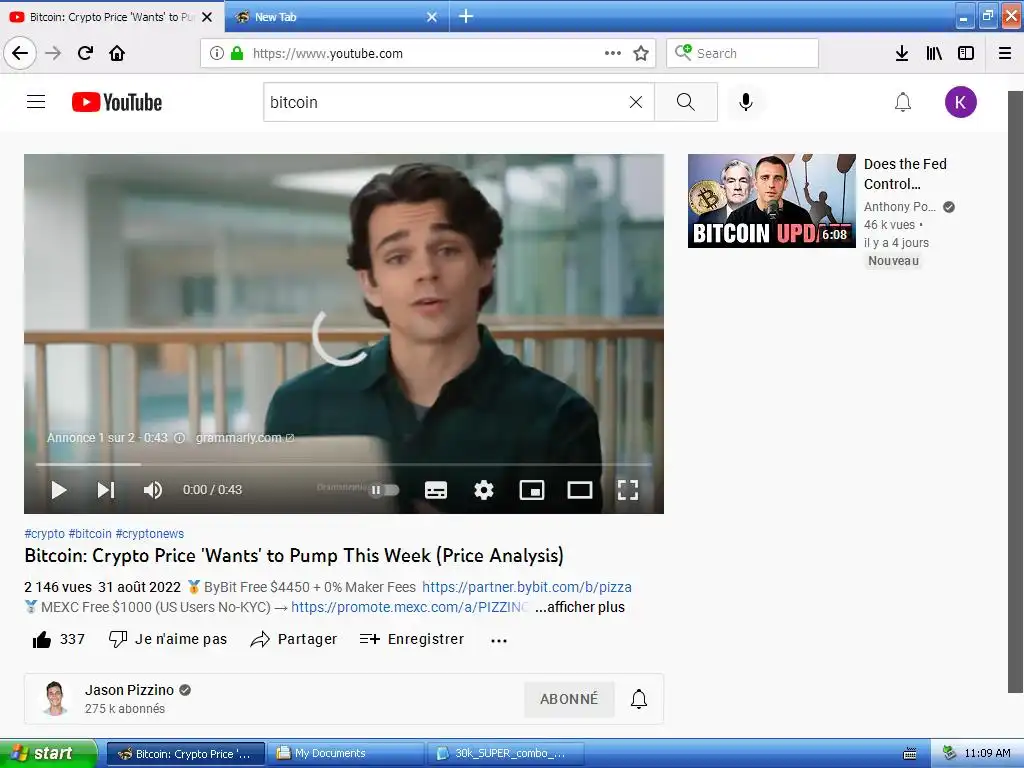Click the #bitcoin hashtag
Image resolution: width=1024 pixels, height=768 pixels.
click(90, 534)
